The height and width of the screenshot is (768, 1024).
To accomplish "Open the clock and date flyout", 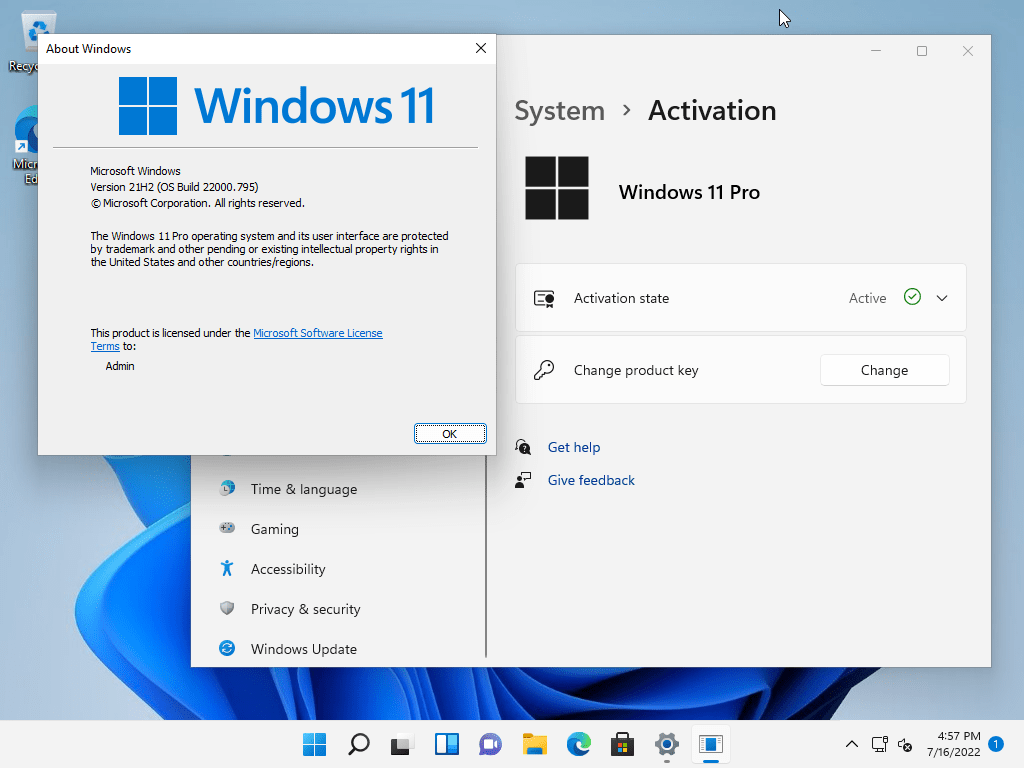I will (x=953, y=744).
